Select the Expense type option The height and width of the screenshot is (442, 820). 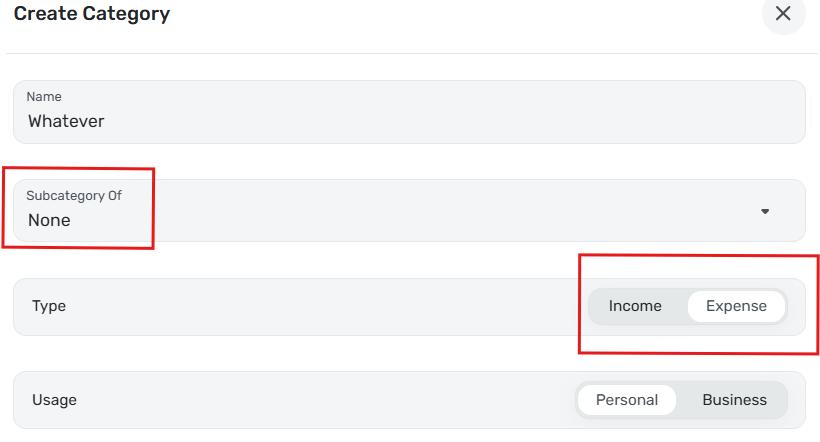coord(736,306)
